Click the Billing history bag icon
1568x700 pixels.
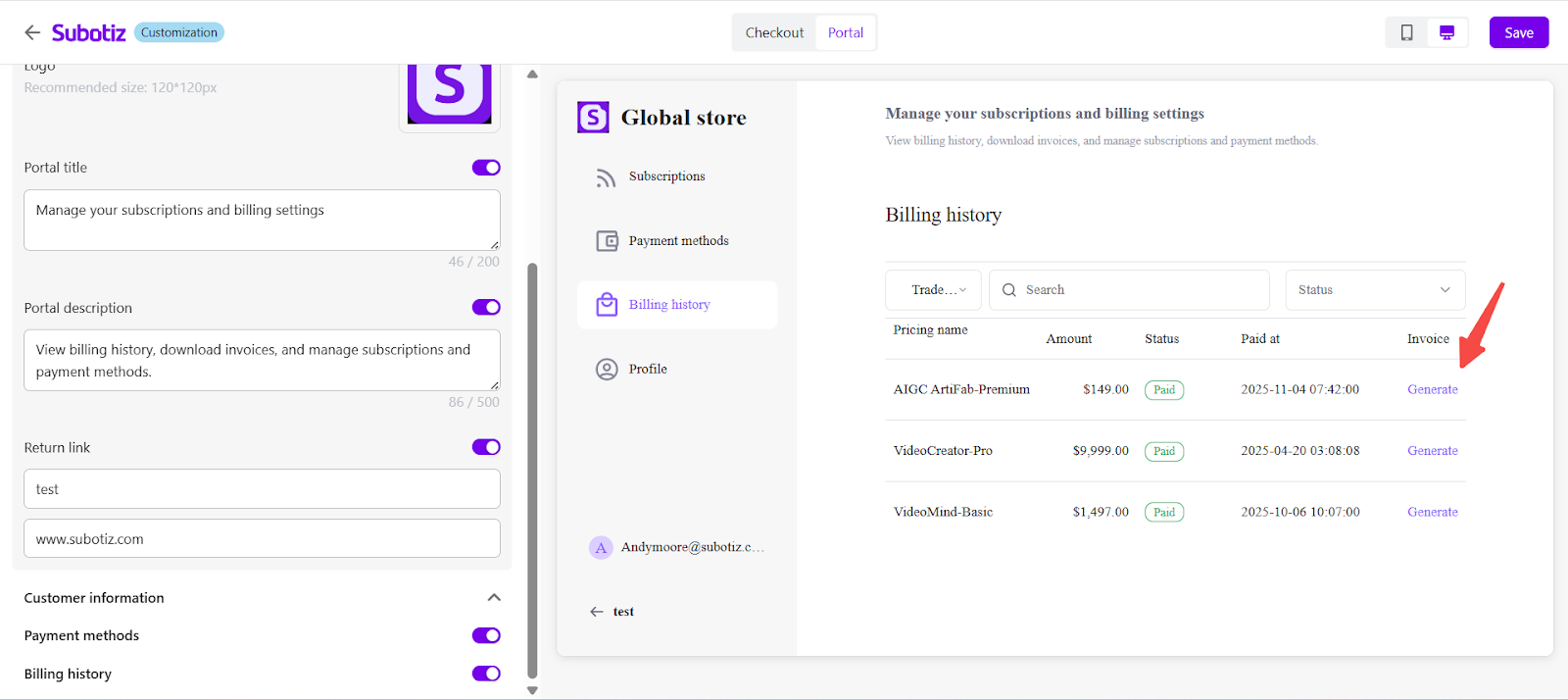[x=607, y=305]
